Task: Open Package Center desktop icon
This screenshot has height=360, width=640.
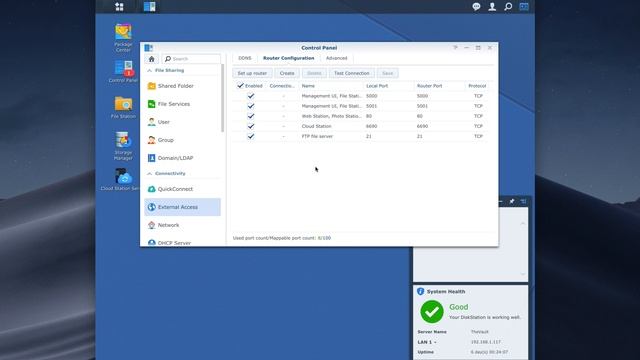Action: [123, 38]
